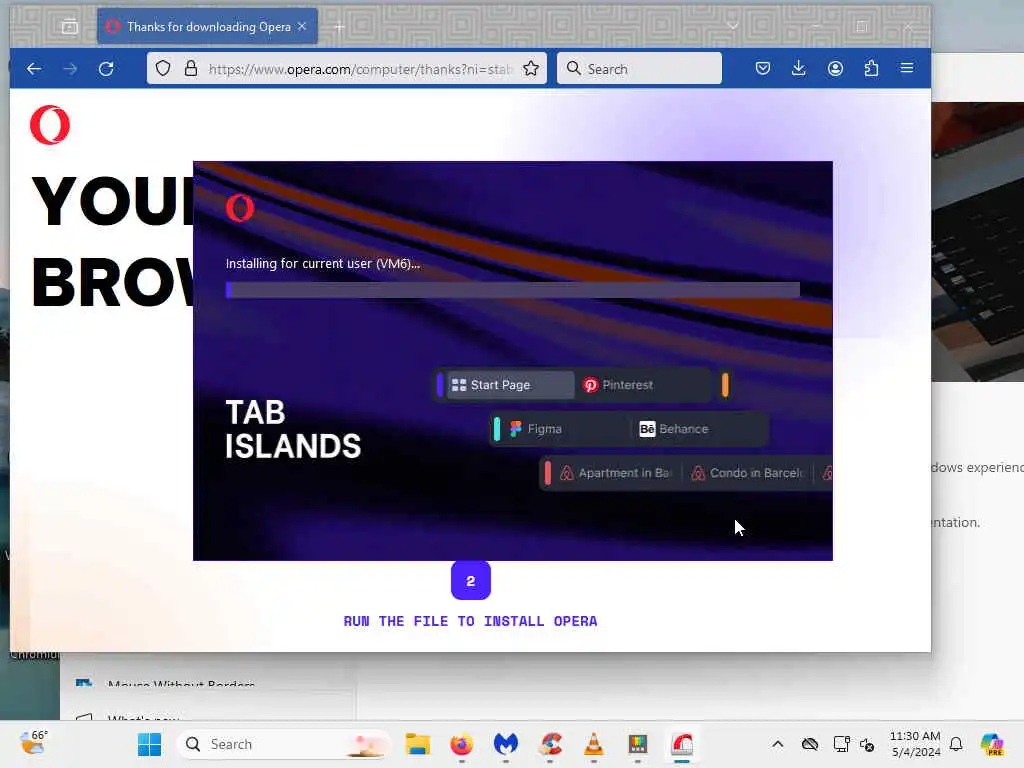This screenshot has height=768, width=1024.
Task: Expand the hidden system tray icons chevron
Action: 777,744
